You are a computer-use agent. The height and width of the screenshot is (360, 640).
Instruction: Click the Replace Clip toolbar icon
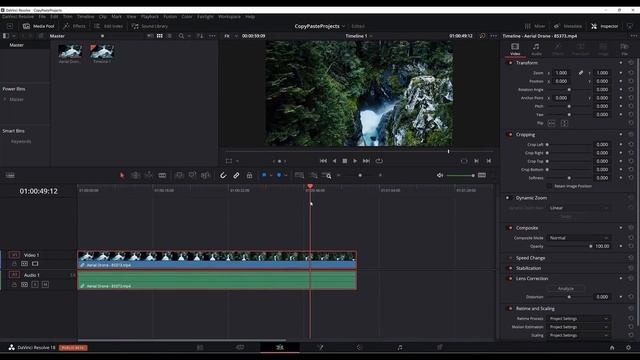click(x=205, y=176)
